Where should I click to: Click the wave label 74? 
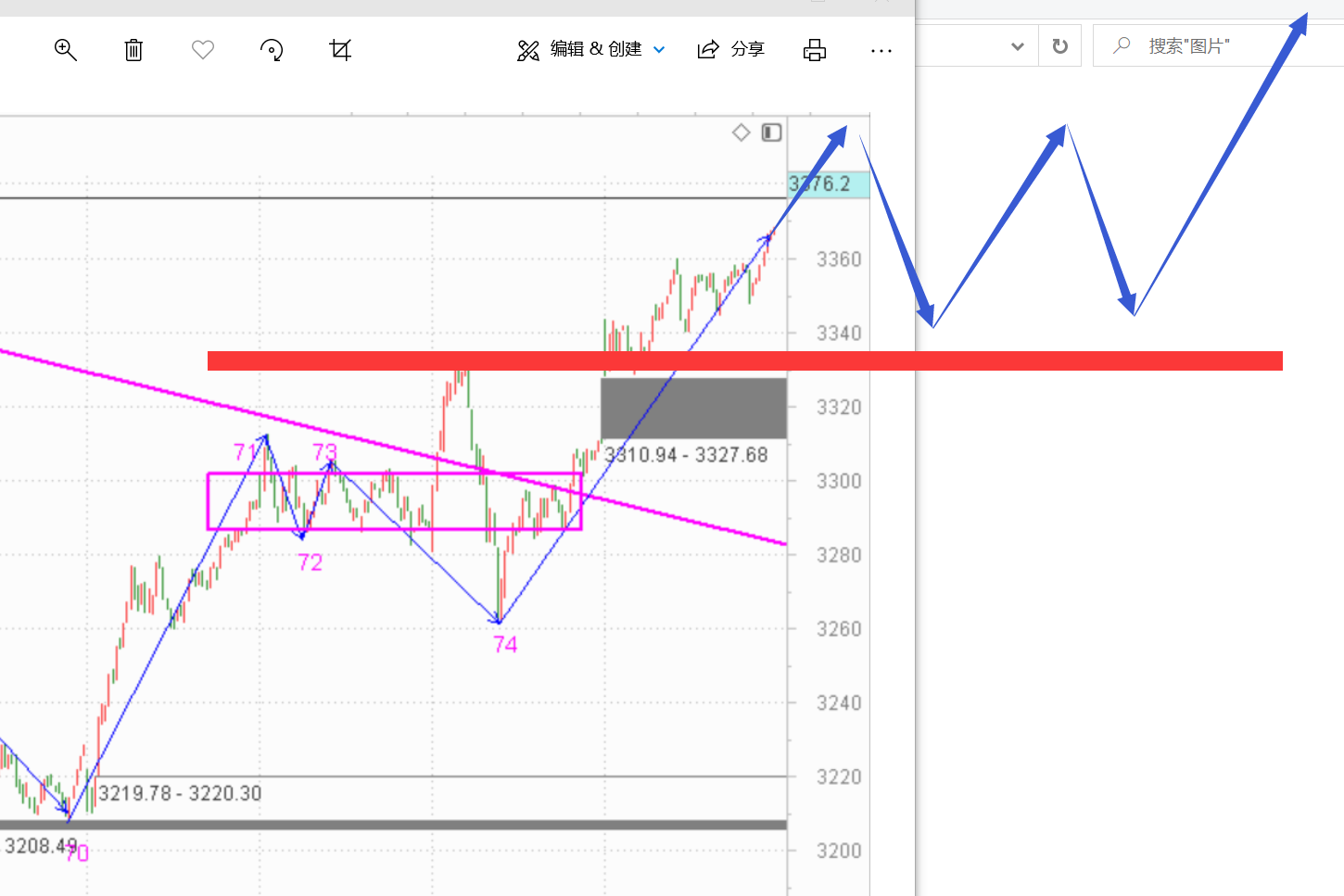pyautogui.click(x=505, y=645)
